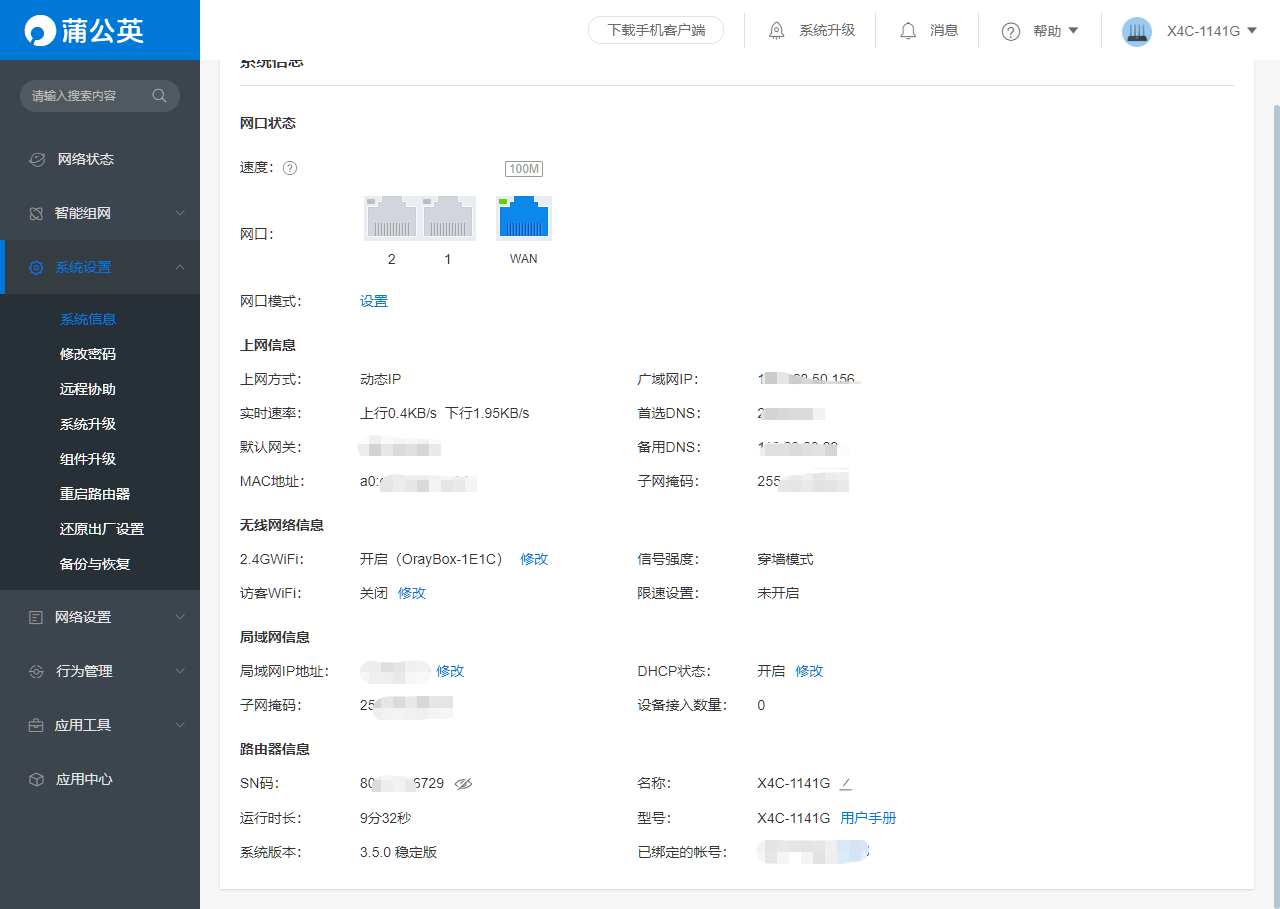Click the sidebar search input field
This screenshot has width=1280, height=909.
point(100,96)
